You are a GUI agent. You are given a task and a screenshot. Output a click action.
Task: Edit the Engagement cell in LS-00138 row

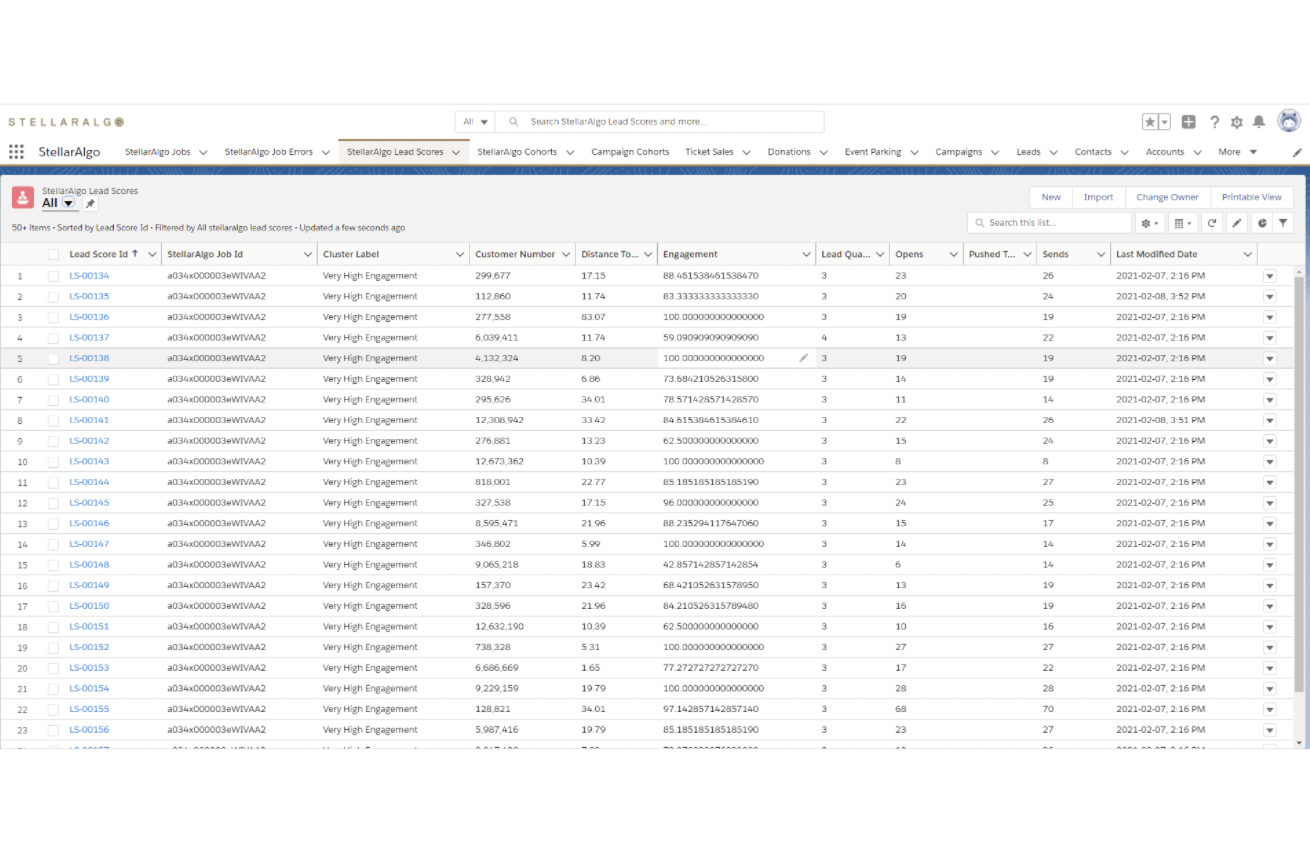tap(803, 358)
